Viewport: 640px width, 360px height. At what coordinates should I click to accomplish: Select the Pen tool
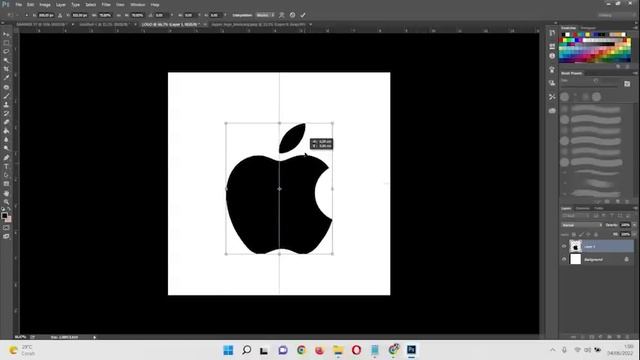click(6, 158)
